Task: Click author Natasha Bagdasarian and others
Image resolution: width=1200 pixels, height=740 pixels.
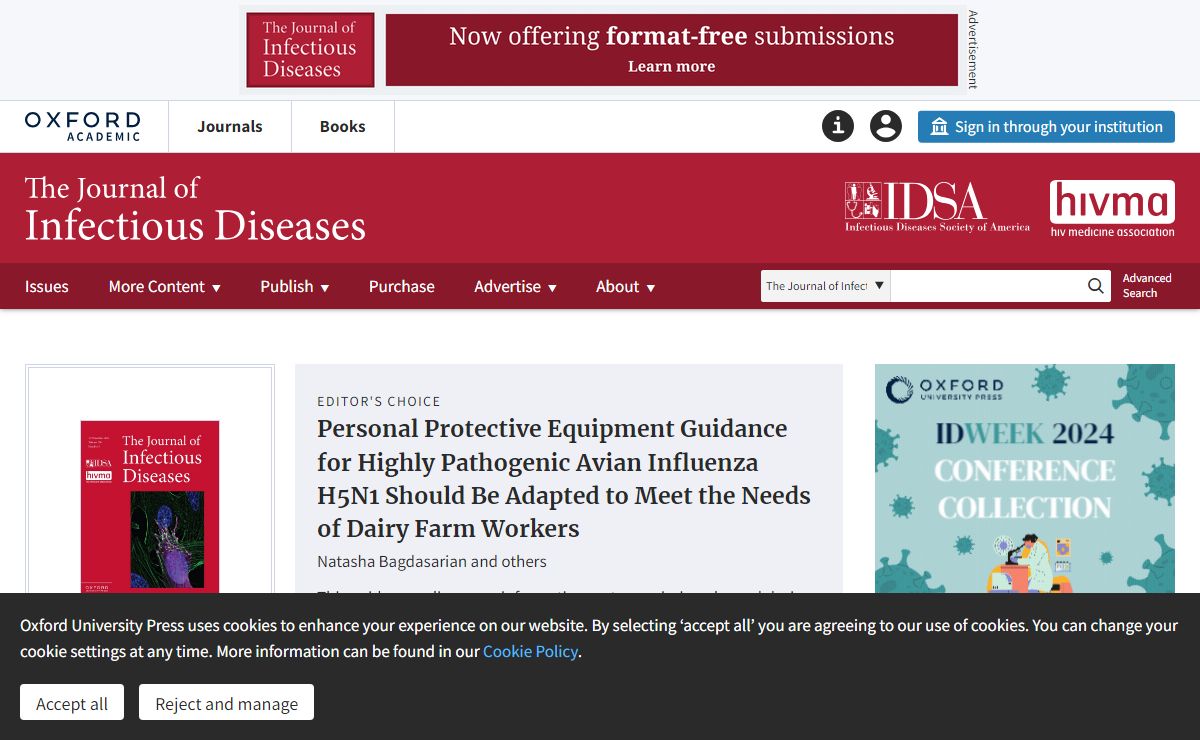Action: 432,561
